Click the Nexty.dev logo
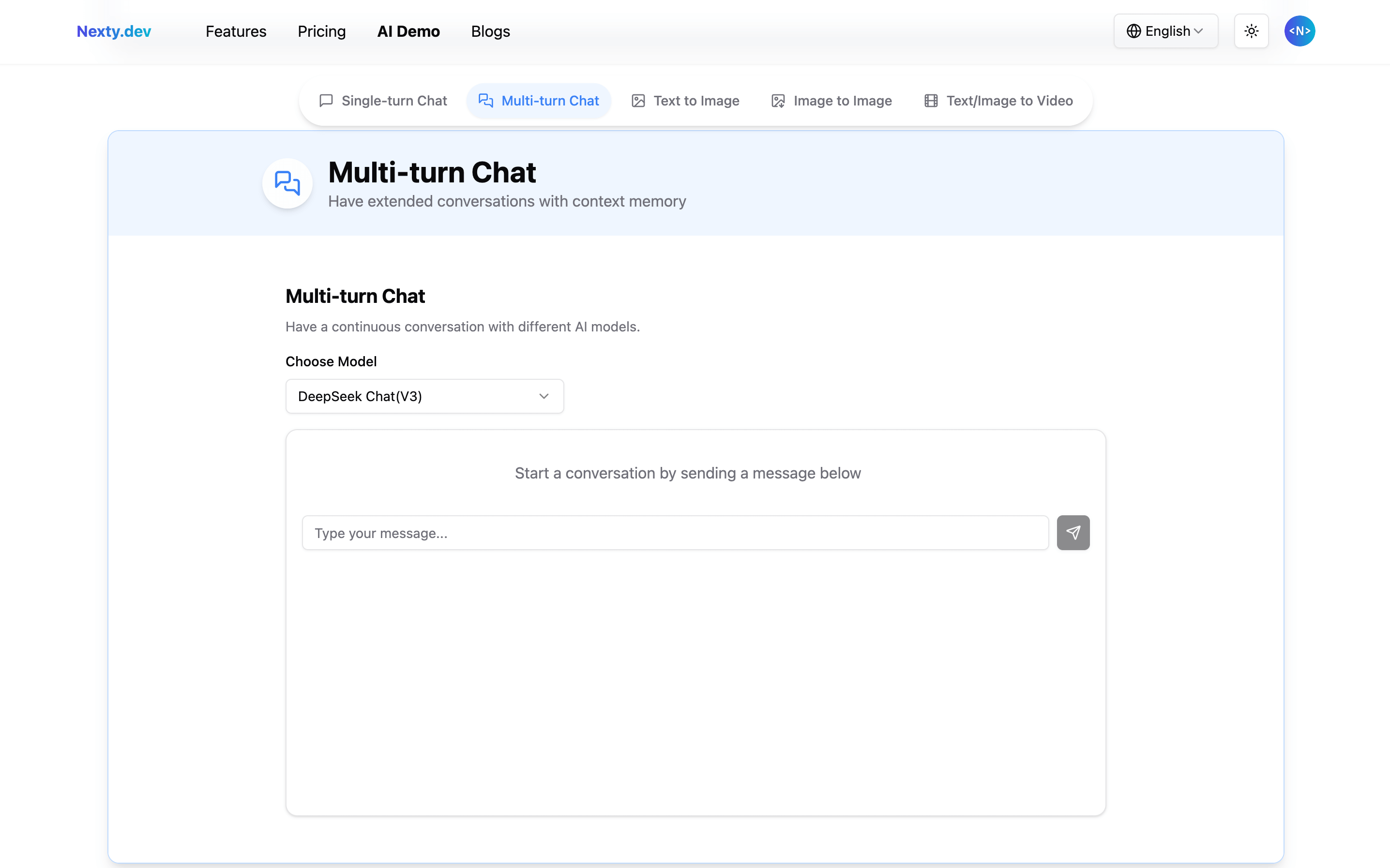Image resolution: width=1390 pixels, height=868 pixels. point(114,31)
